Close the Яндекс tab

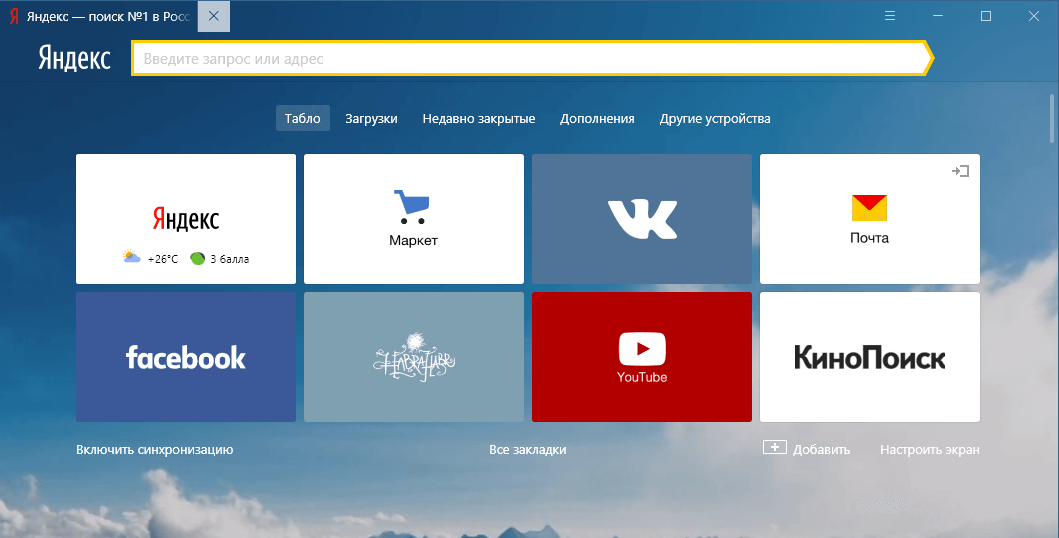tap(213, 16)
